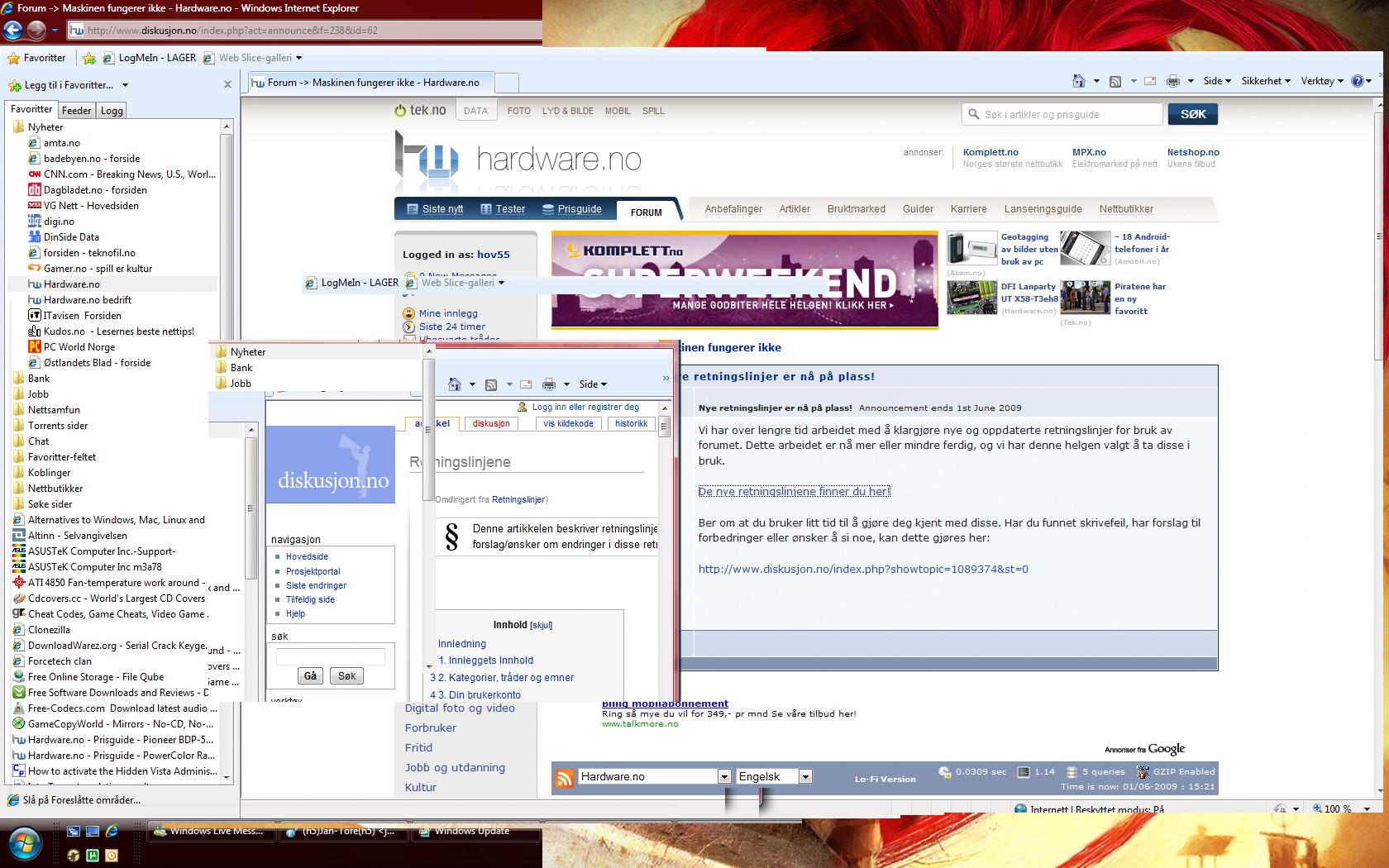Click the Home icon in the command bar

tap(1078, 81)
